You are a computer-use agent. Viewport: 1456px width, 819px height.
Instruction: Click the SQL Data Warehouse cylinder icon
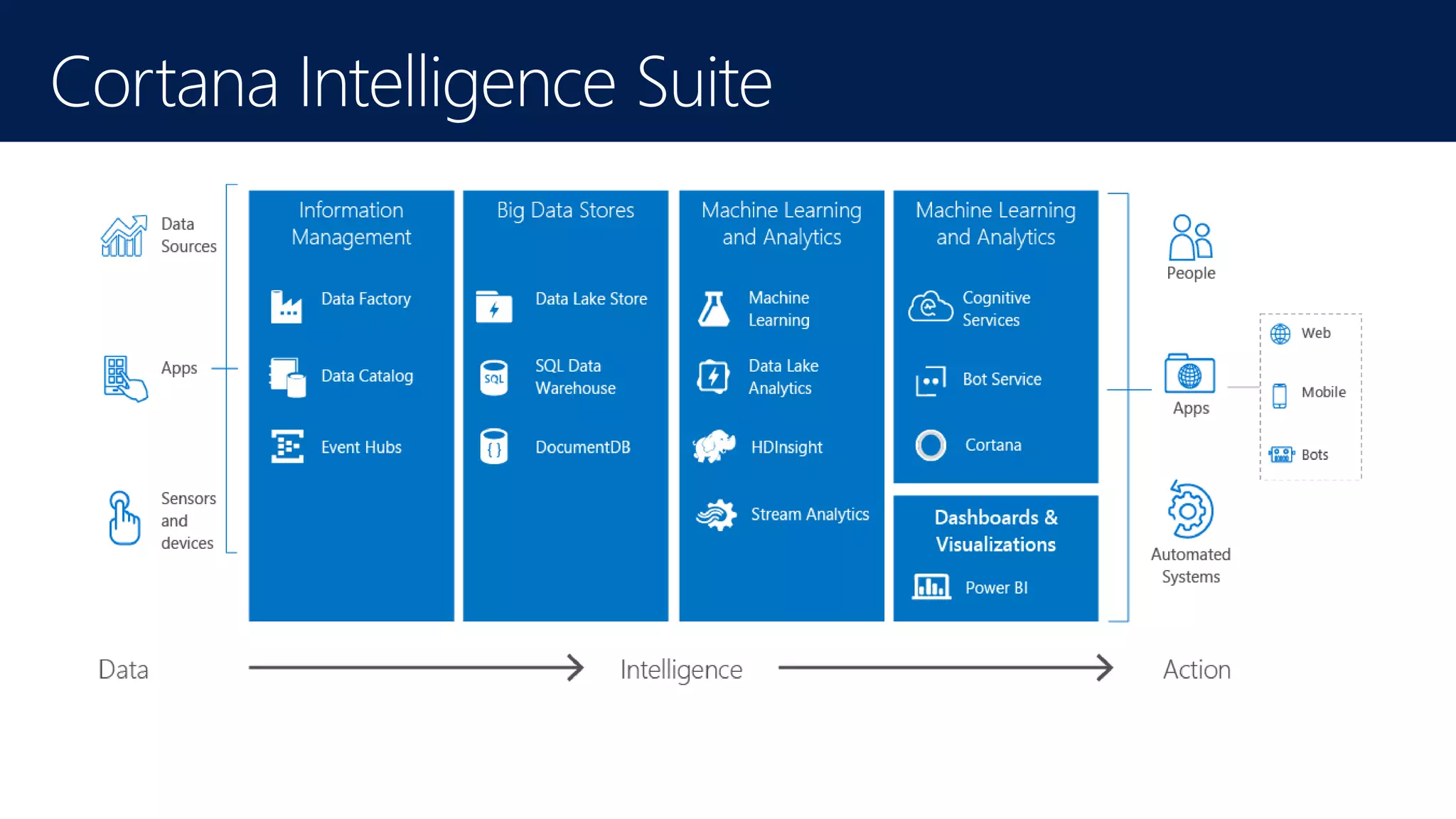point(494,378)
